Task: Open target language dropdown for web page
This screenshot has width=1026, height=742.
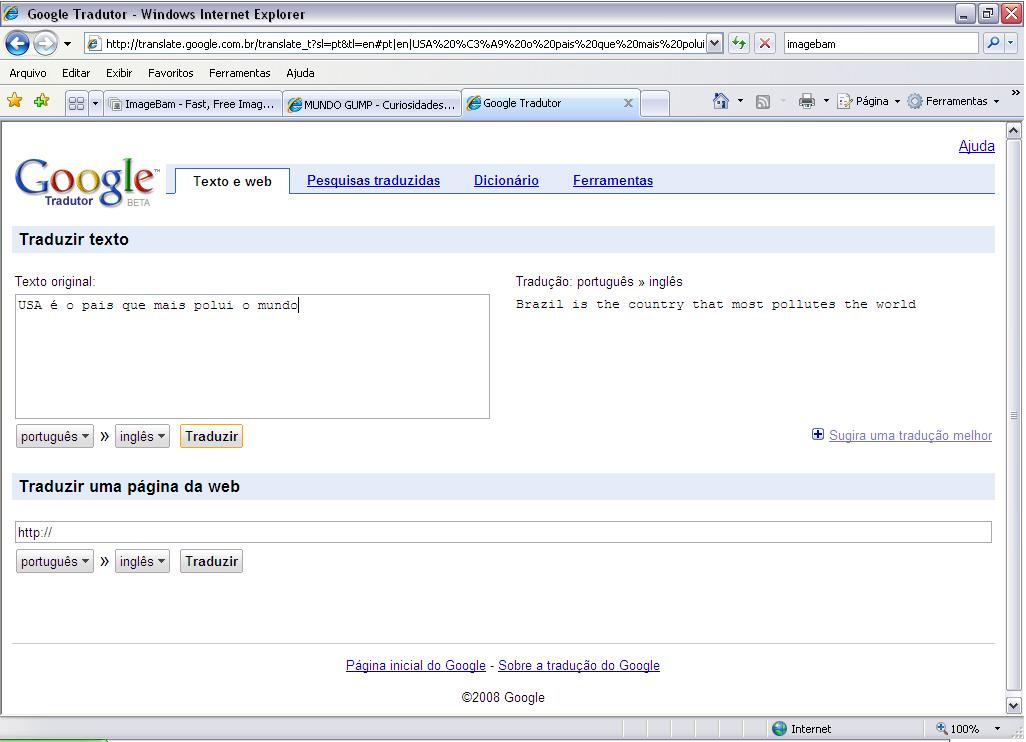Action: tap(142, 561)
